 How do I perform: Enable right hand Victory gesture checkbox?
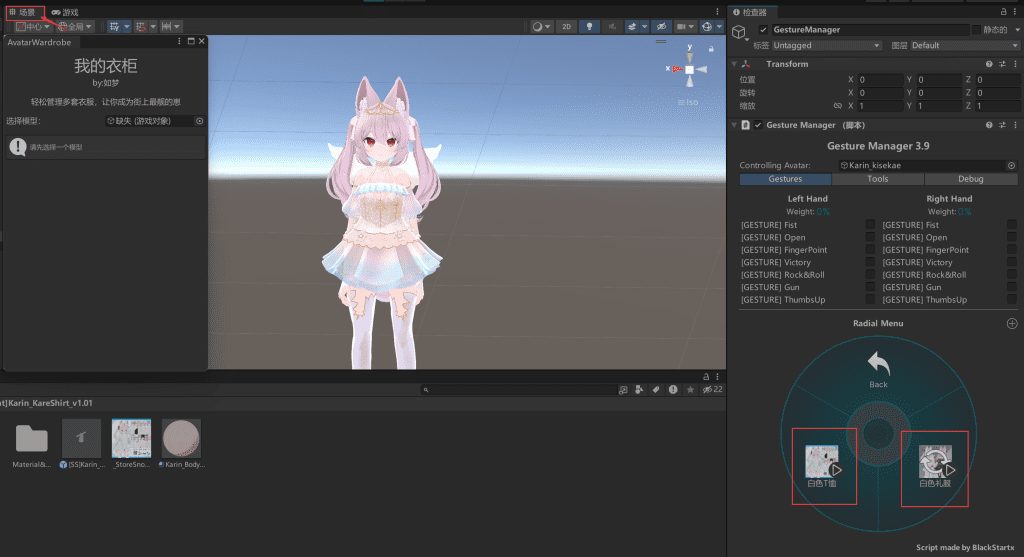(x=1011, y=262)
